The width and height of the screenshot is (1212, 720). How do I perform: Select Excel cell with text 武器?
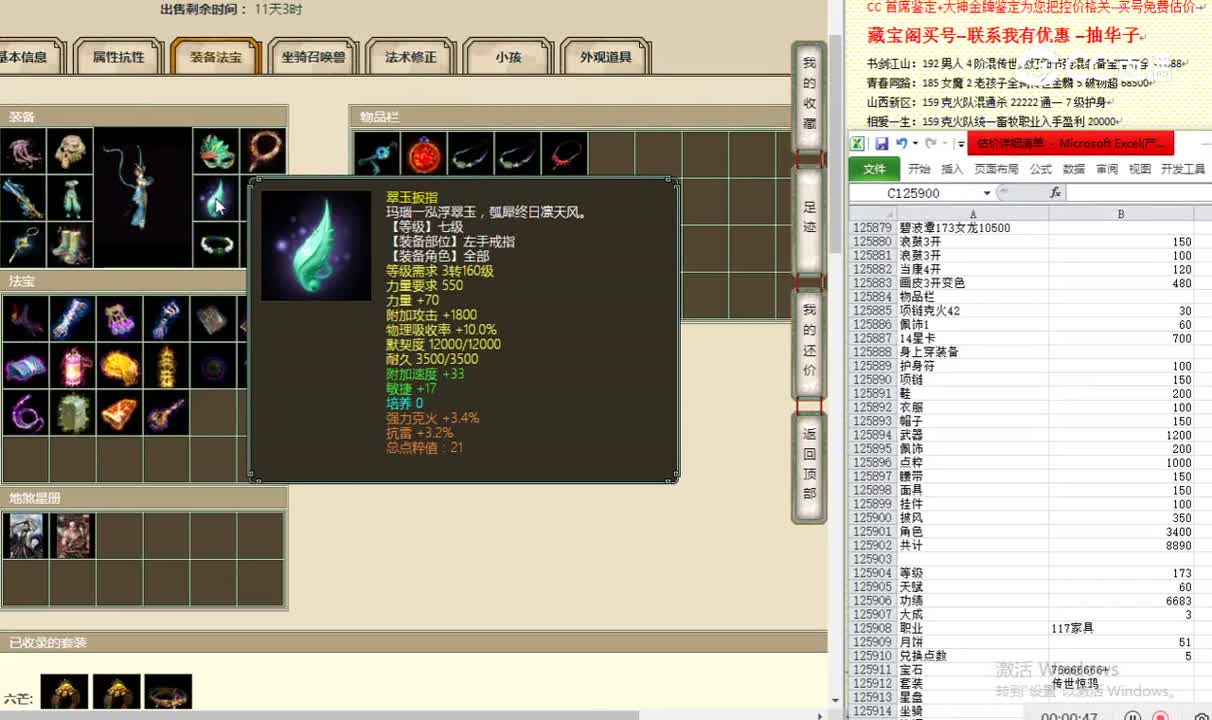point(973,435)
